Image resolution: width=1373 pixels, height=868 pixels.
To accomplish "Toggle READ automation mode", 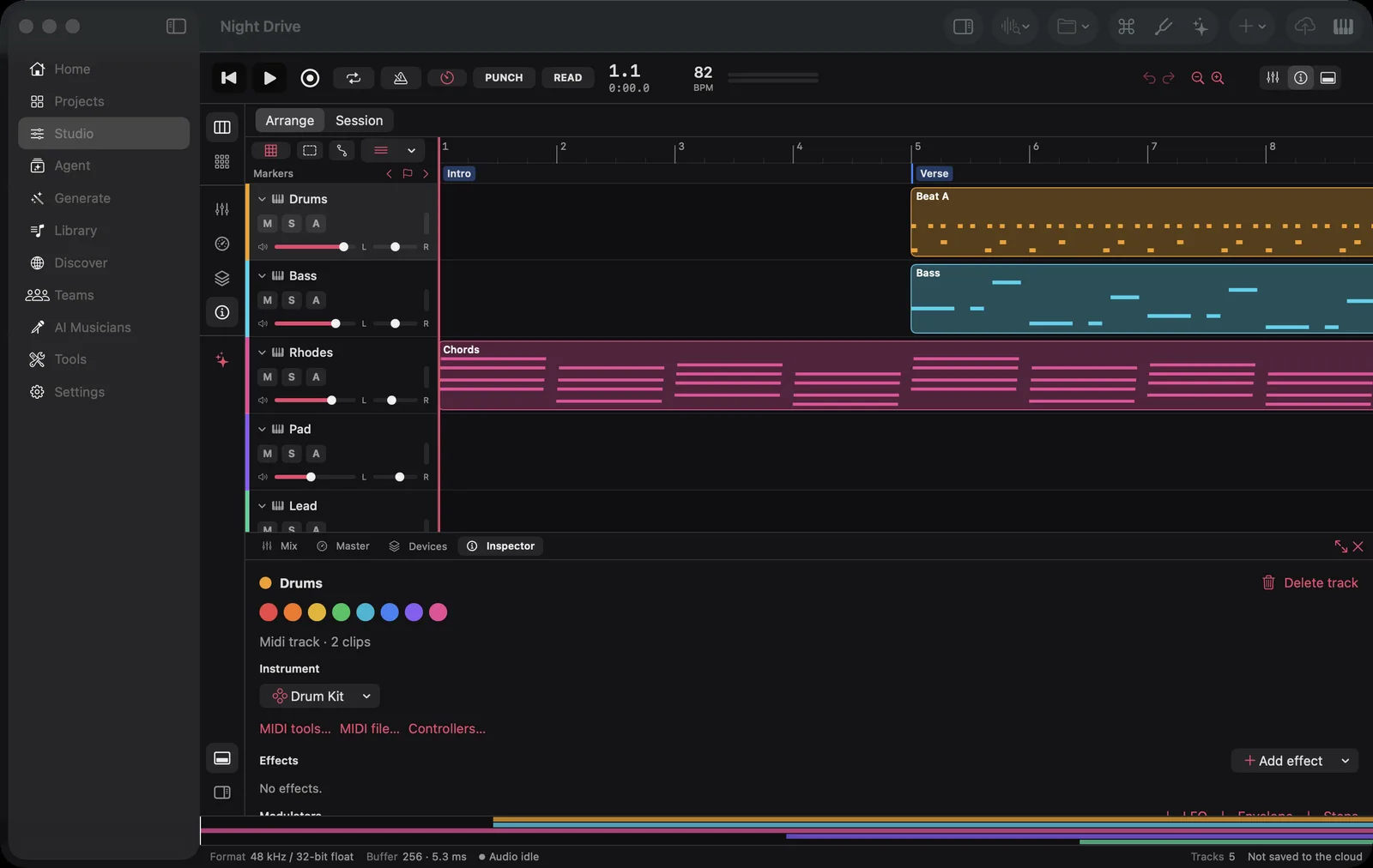I will [x=567, y=78].
